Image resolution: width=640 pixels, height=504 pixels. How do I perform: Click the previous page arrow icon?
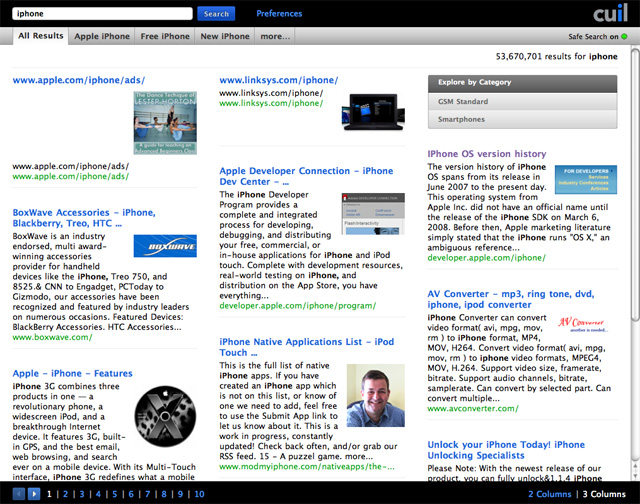click(x=19, y=494)
